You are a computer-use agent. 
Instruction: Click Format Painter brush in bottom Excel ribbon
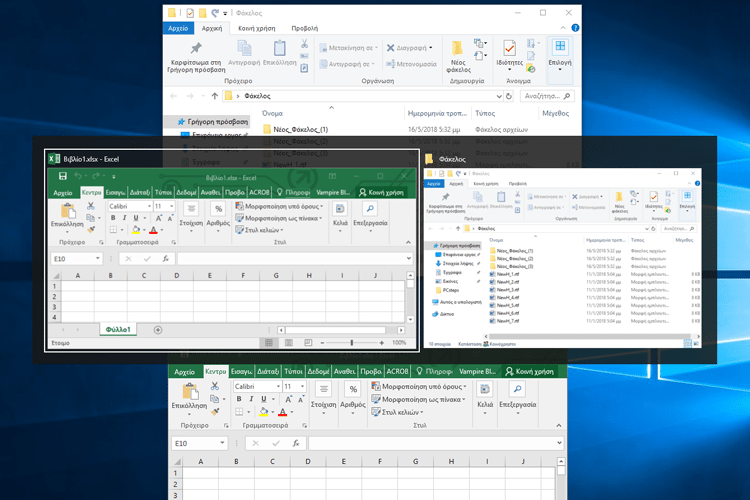(x=217, y=412)
